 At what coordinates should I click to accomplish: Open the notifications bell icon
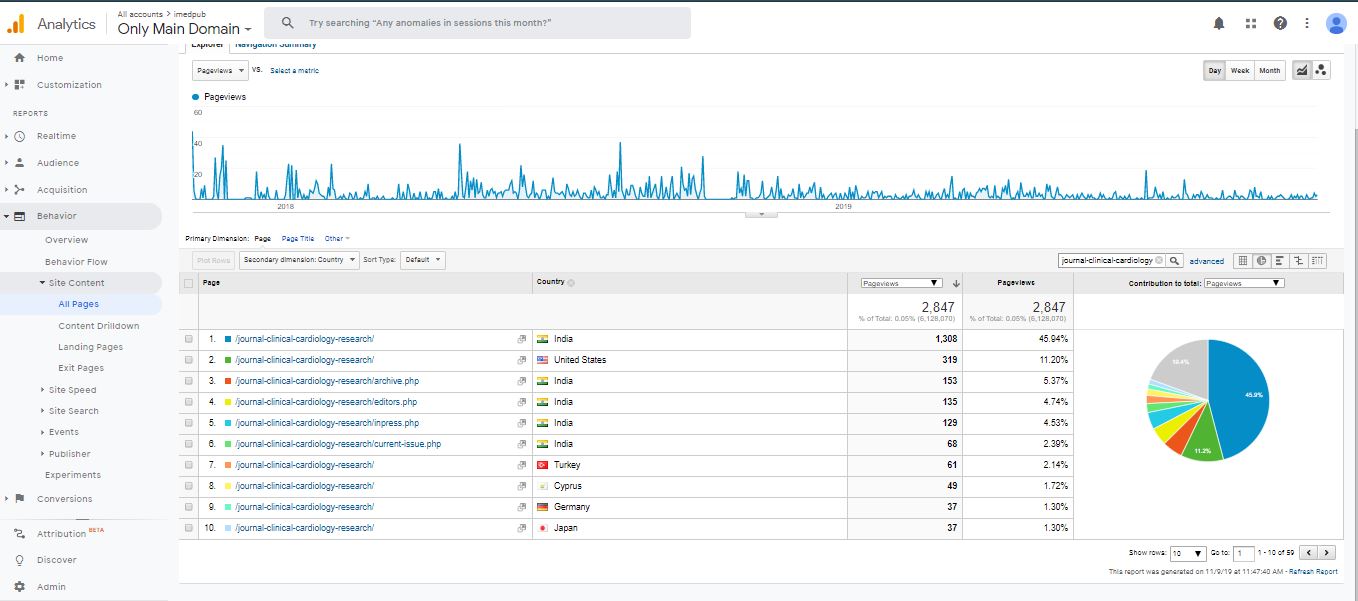(x=1218, y=24)
